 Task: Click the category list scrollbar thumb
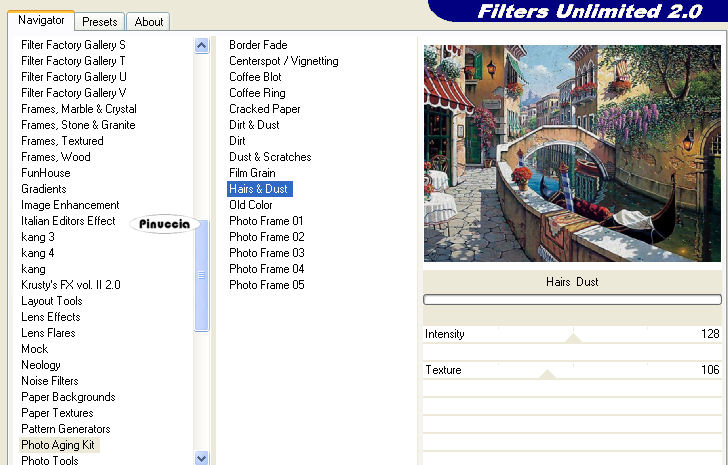202,276
